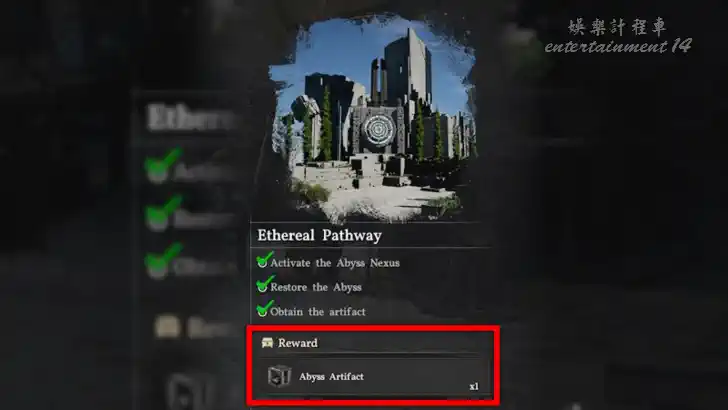Click the first blurred green checkmark at left
Viewport: 728px width, 410px height.
pos(162,166)
